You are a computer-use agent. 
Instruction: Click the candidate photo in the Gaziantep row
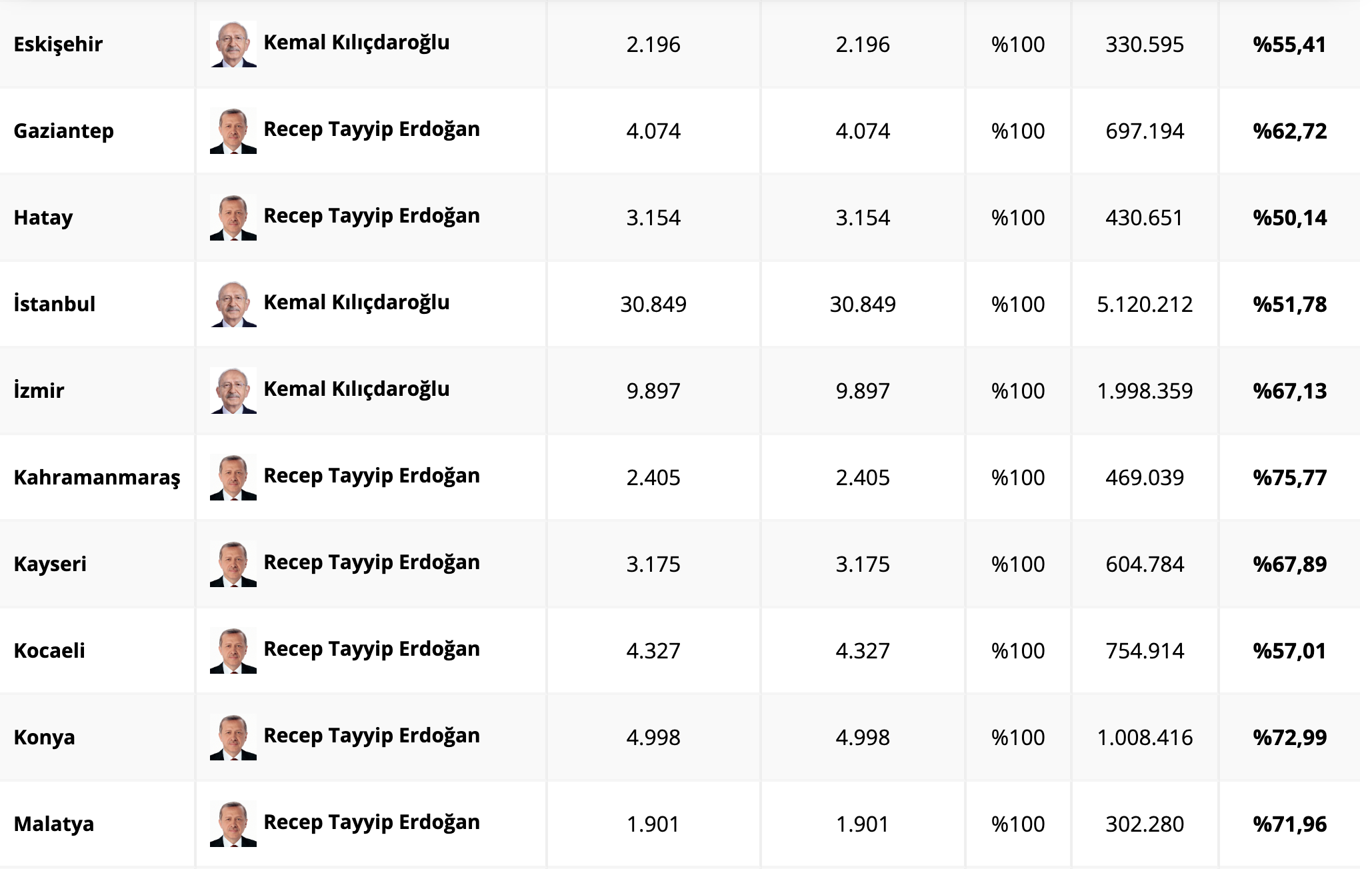(233, 131)
